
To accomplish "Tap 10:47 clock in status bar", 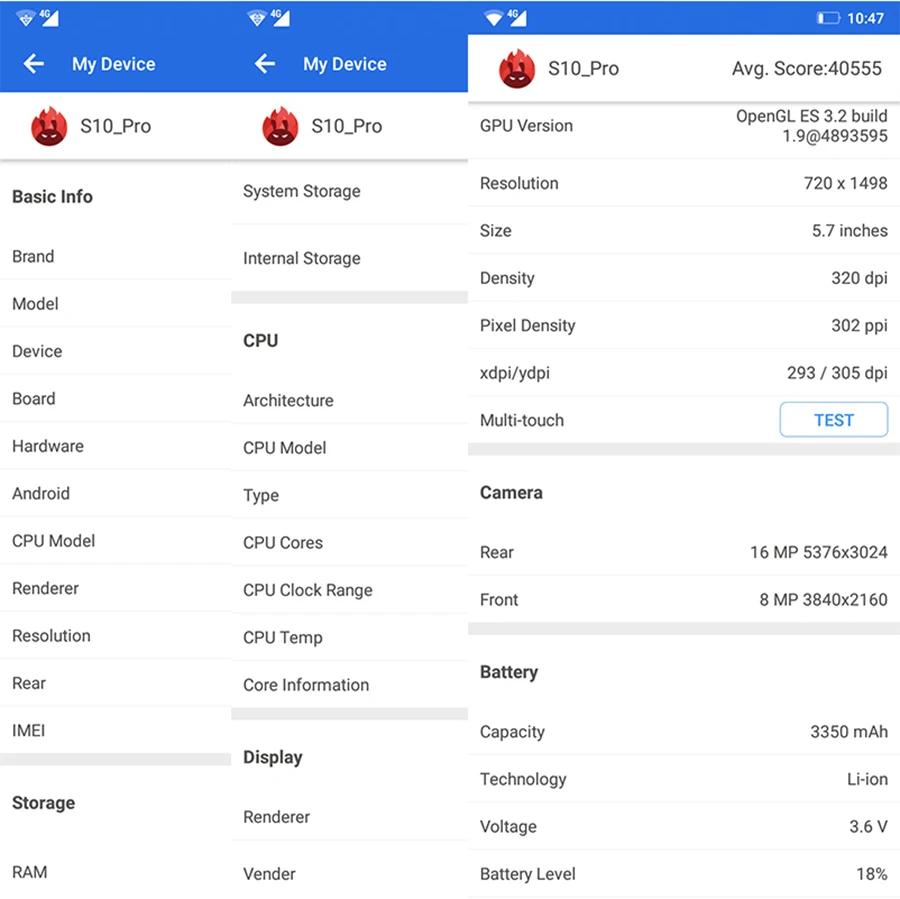I will tap(865, 18).
